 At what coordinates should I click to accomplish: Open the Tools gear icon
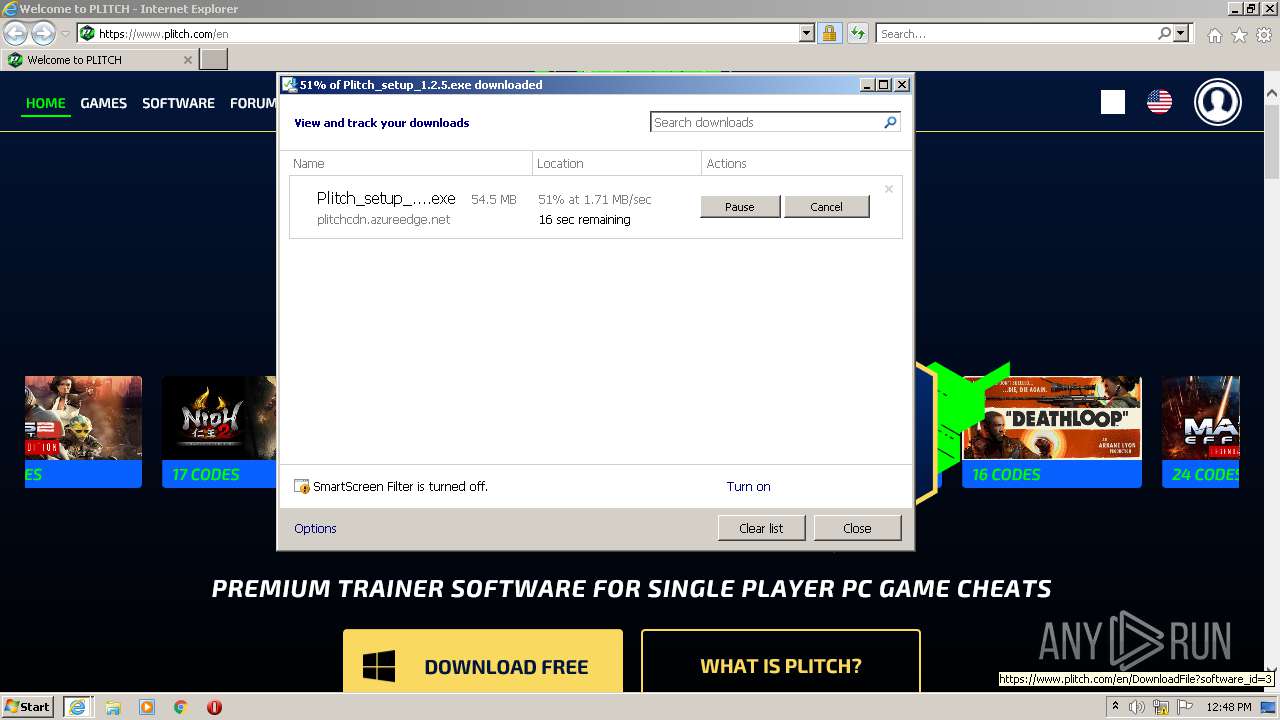click(x=1264, y=35)
